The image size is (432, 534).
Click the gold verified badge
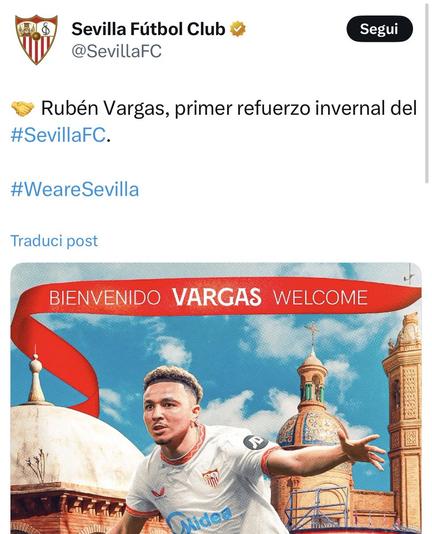tap(238, 29)
